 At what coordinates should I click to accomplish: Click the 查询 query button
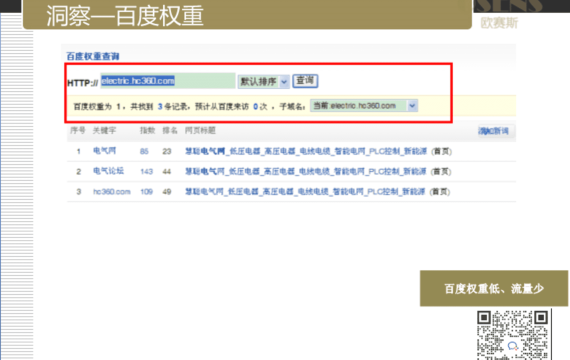305,81
